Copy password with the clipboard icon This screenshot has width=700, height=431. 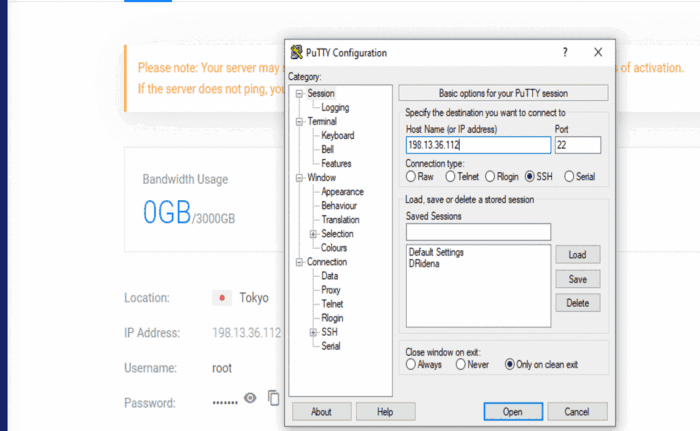(x=273, y=398)
